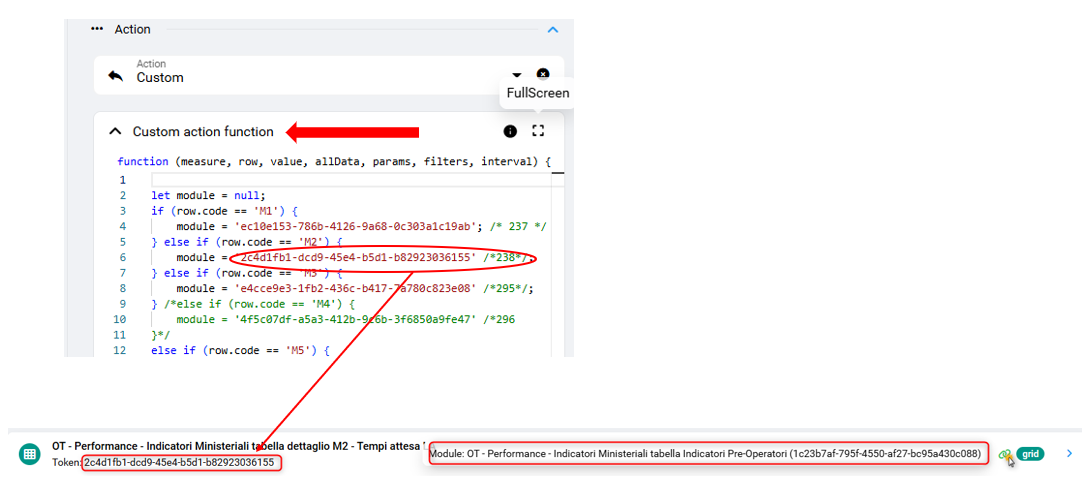The height and width of the screenshot is (490, 1089).
Task: Click the linked module icon near grid badge
Action: coord(1006,455)
